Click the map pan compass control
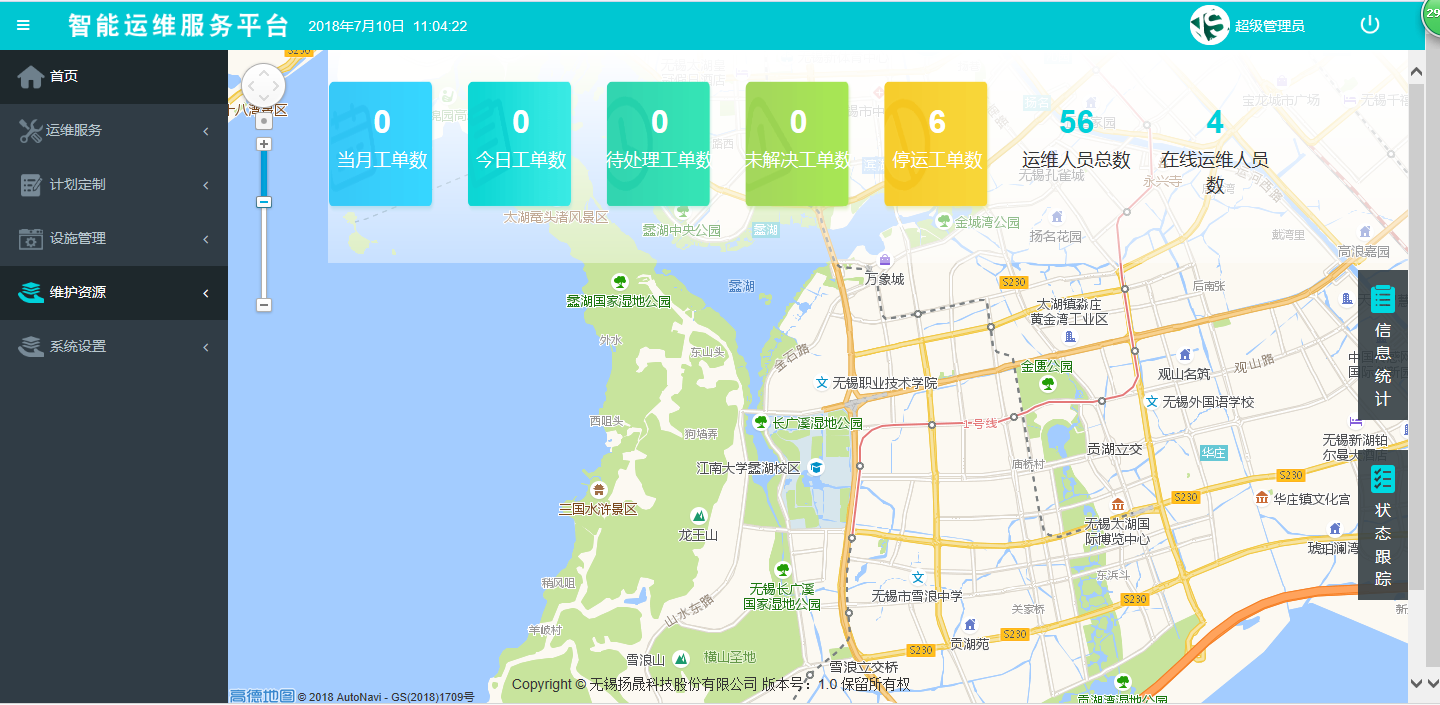 [264, 85]
